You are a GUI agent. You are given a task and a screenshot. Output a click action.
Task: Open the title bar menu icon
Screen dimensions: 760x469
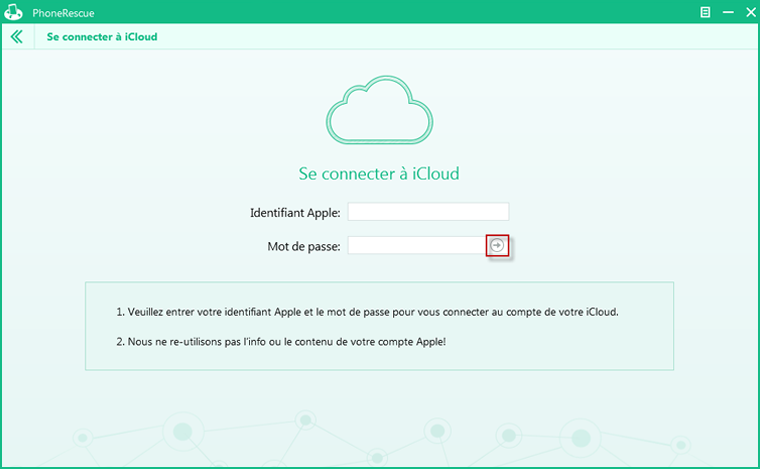705,13
